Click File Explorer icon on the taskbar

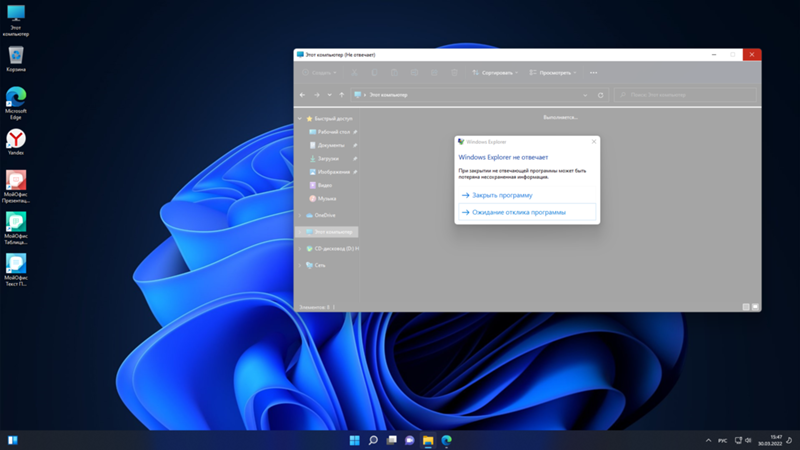[428, 440]
